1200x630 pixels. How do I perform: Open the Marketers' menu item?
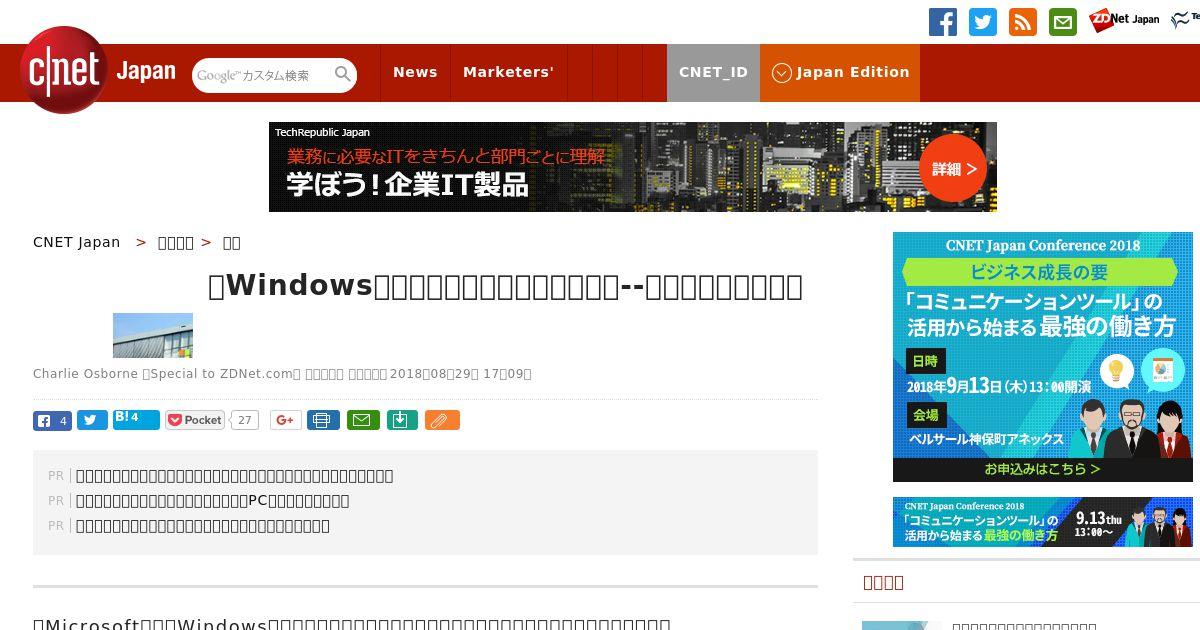coord(508,72)
